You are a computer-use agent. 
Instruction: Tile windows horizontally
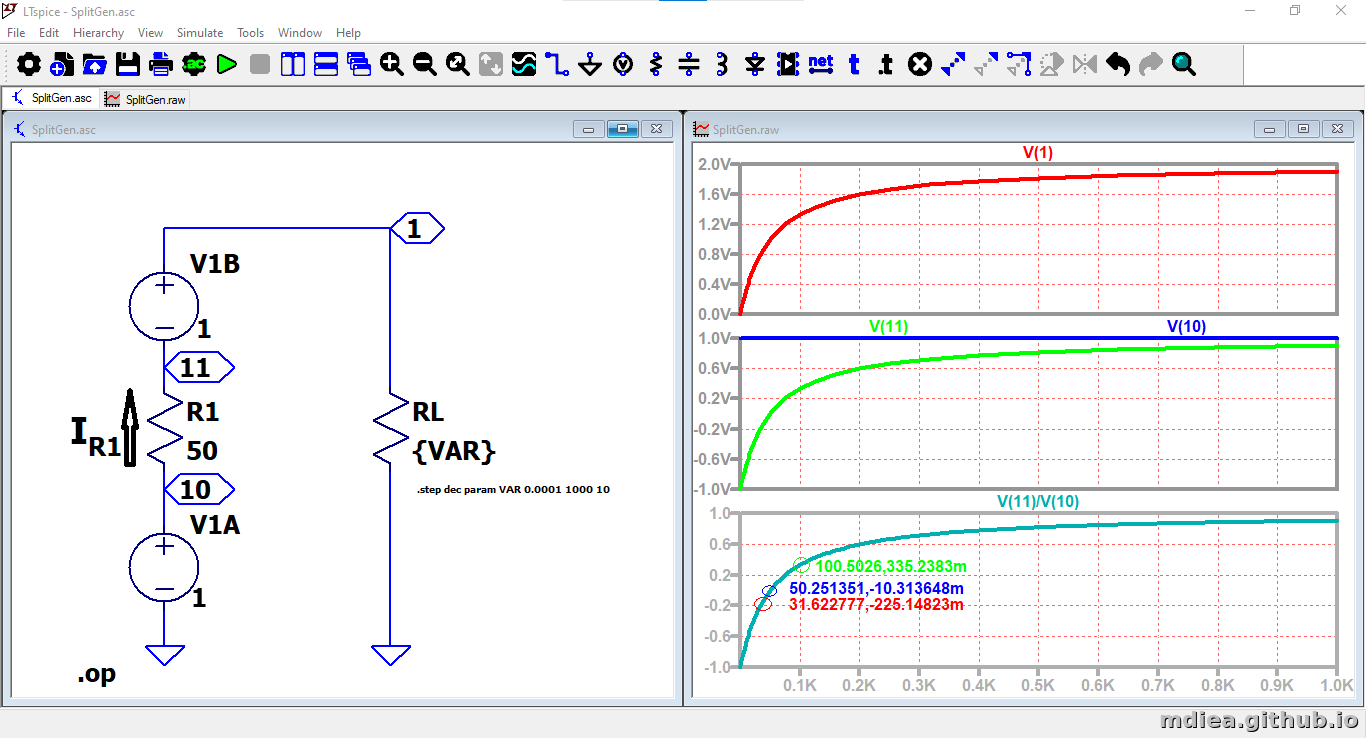(326, 65)
